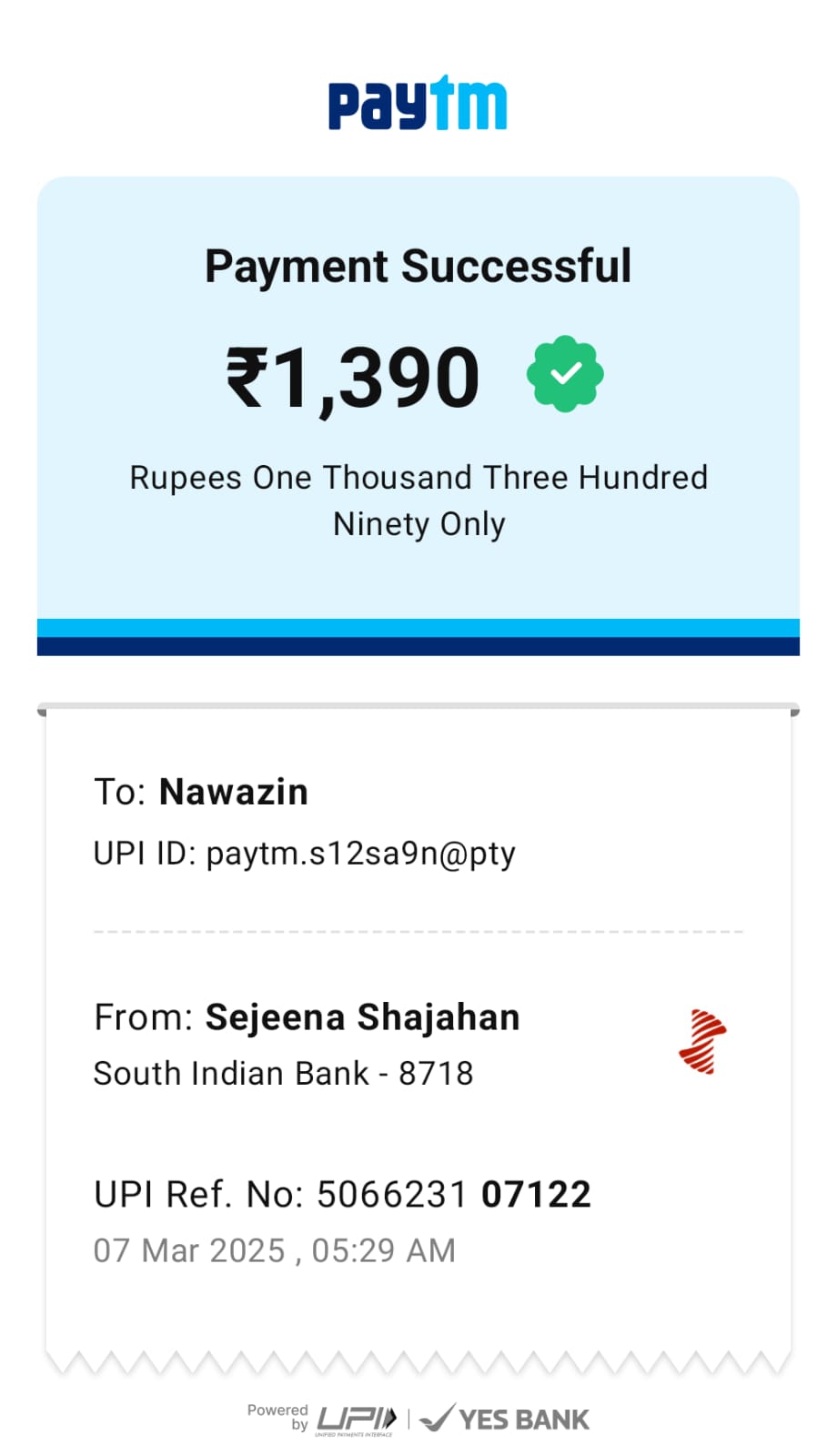
Task: Click the YES BANK logo
Action: pyautogui.click(x=506, y=1419)
